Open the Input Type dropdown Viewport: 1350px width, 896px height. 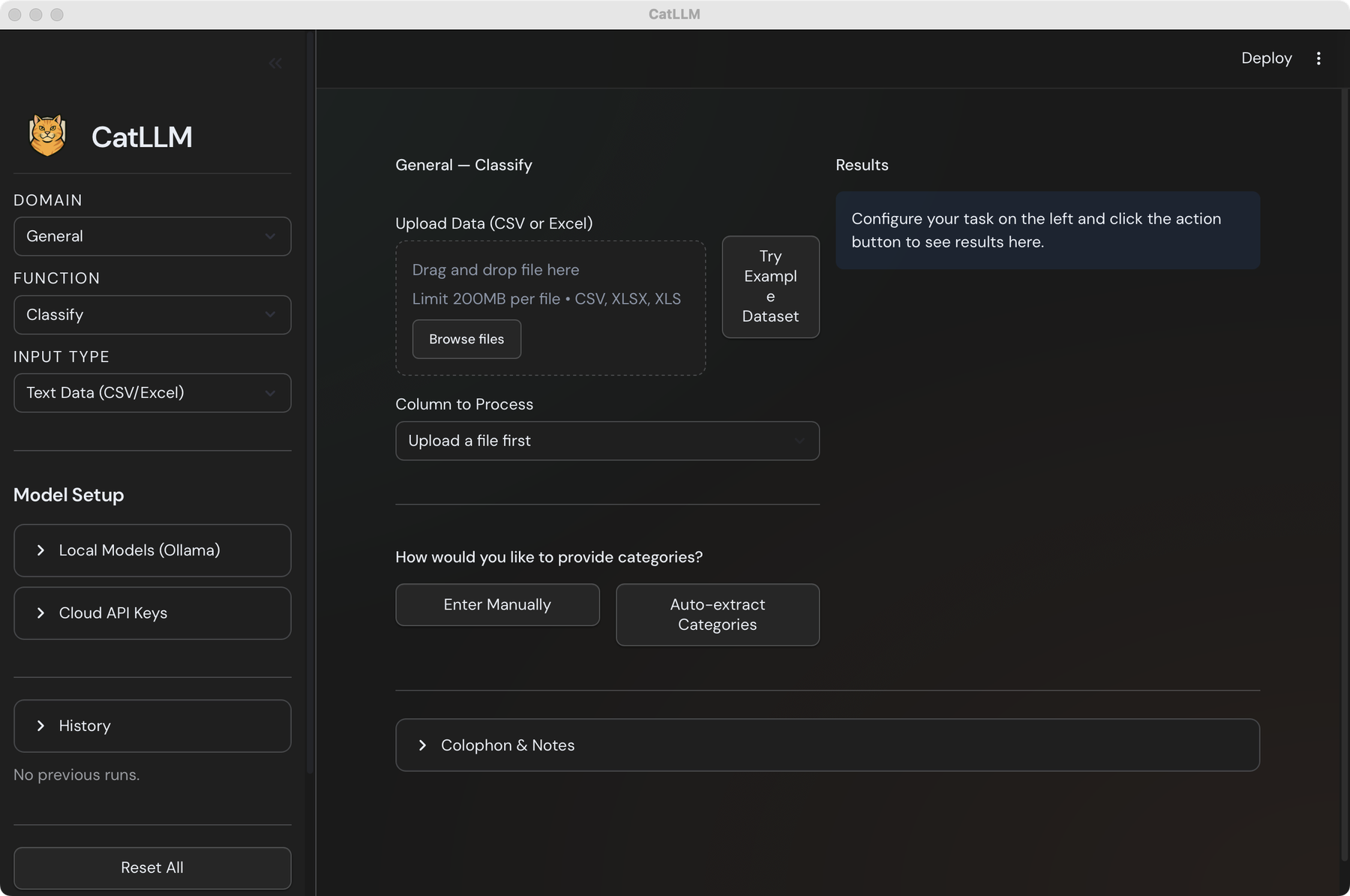pos(152,393)
